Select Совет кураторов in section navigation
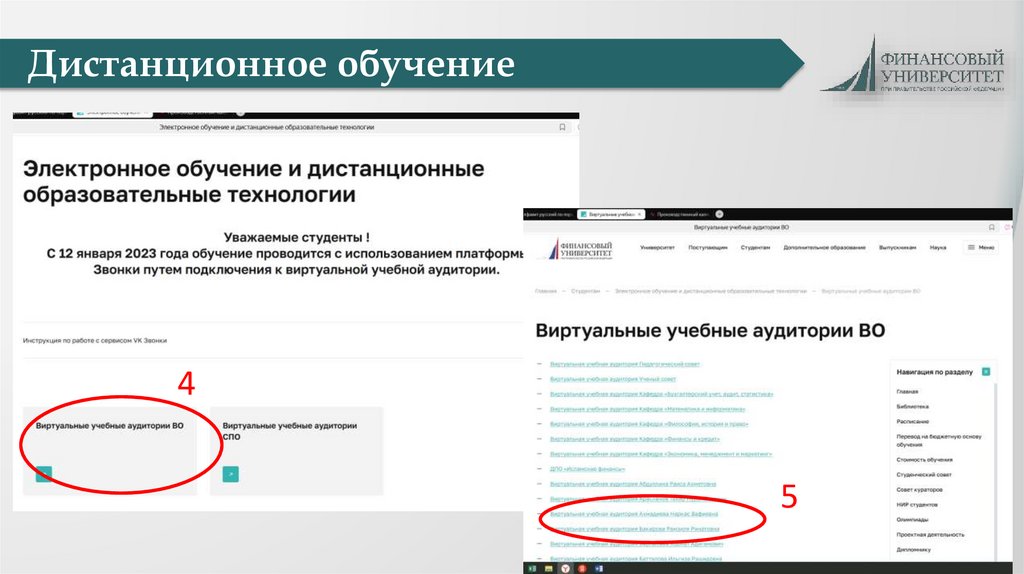The image size is (1024, 574). 920,490
